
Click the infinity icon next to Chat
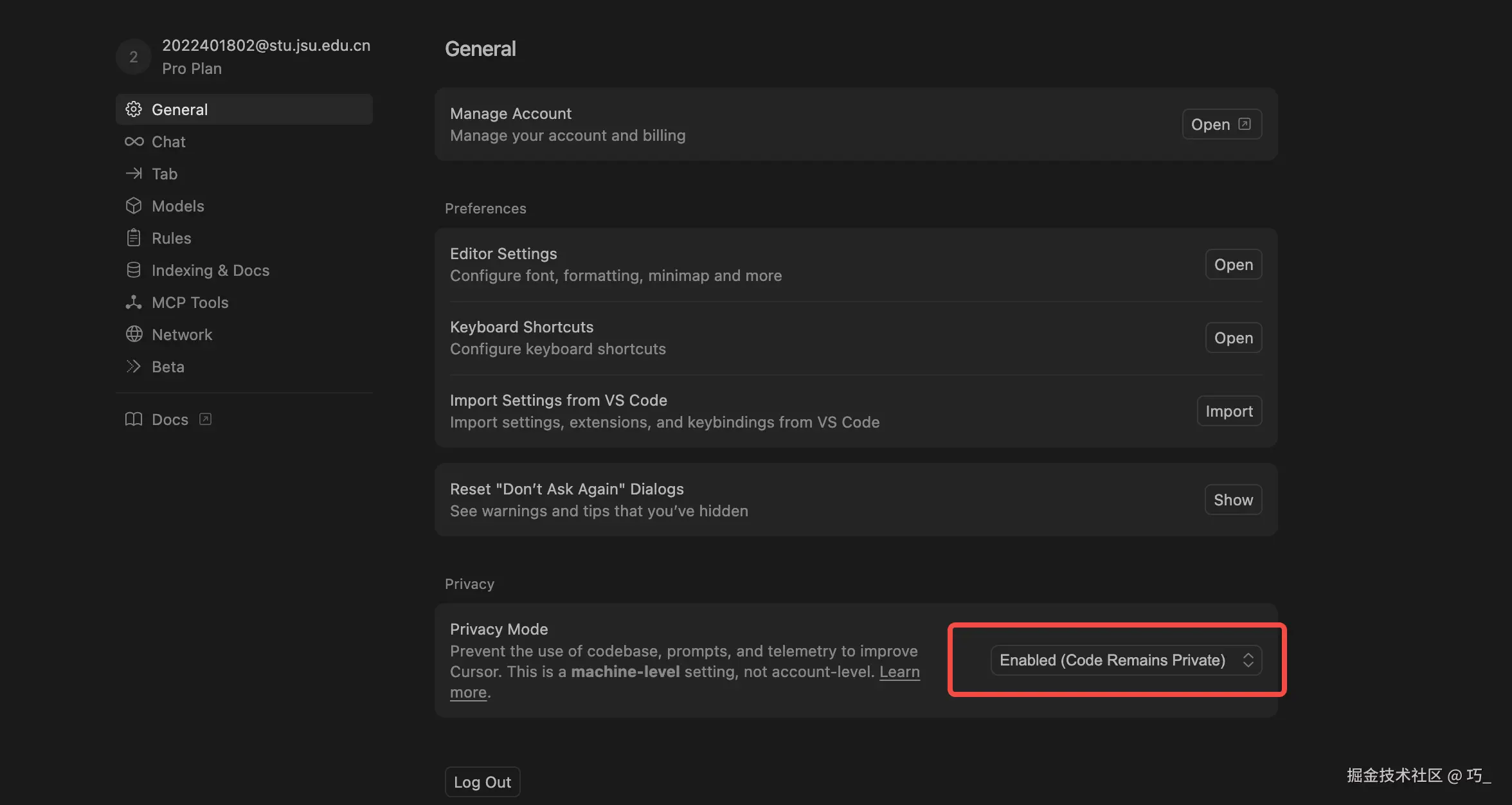[134, 141]
